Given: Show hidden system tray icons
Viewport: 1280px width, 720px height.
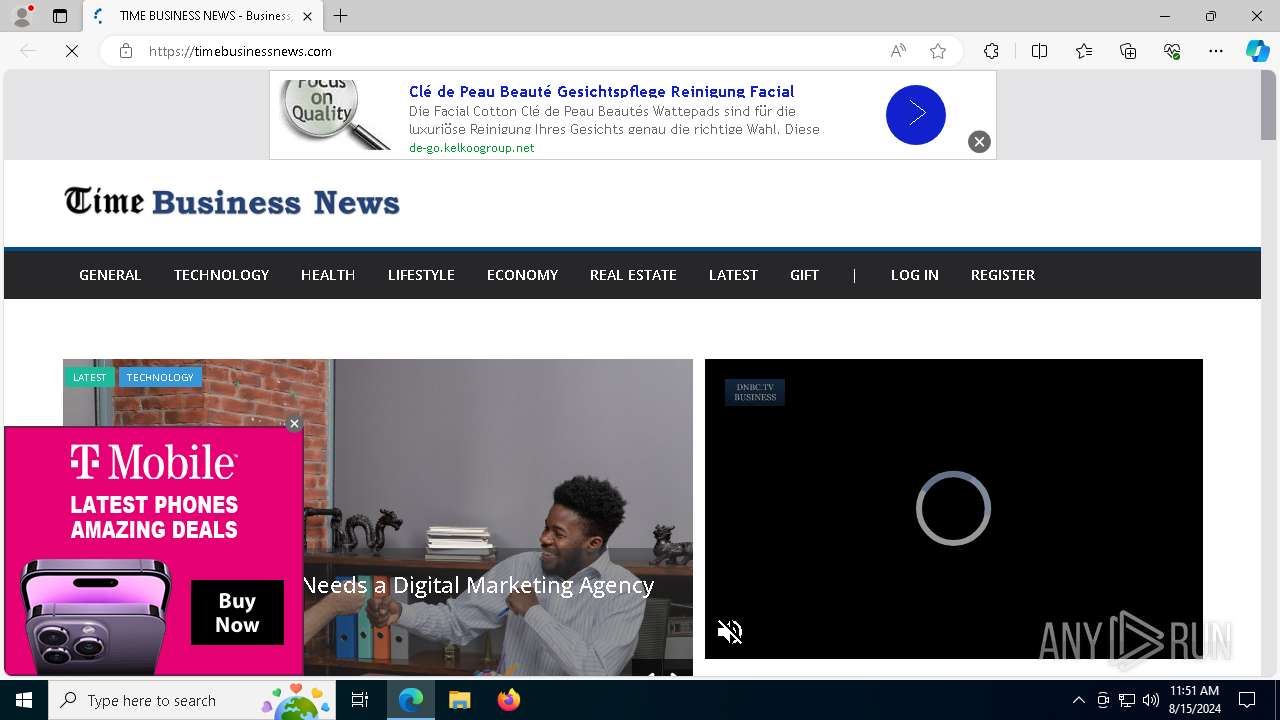Looking at the screenshot, I should point(1078,700).
